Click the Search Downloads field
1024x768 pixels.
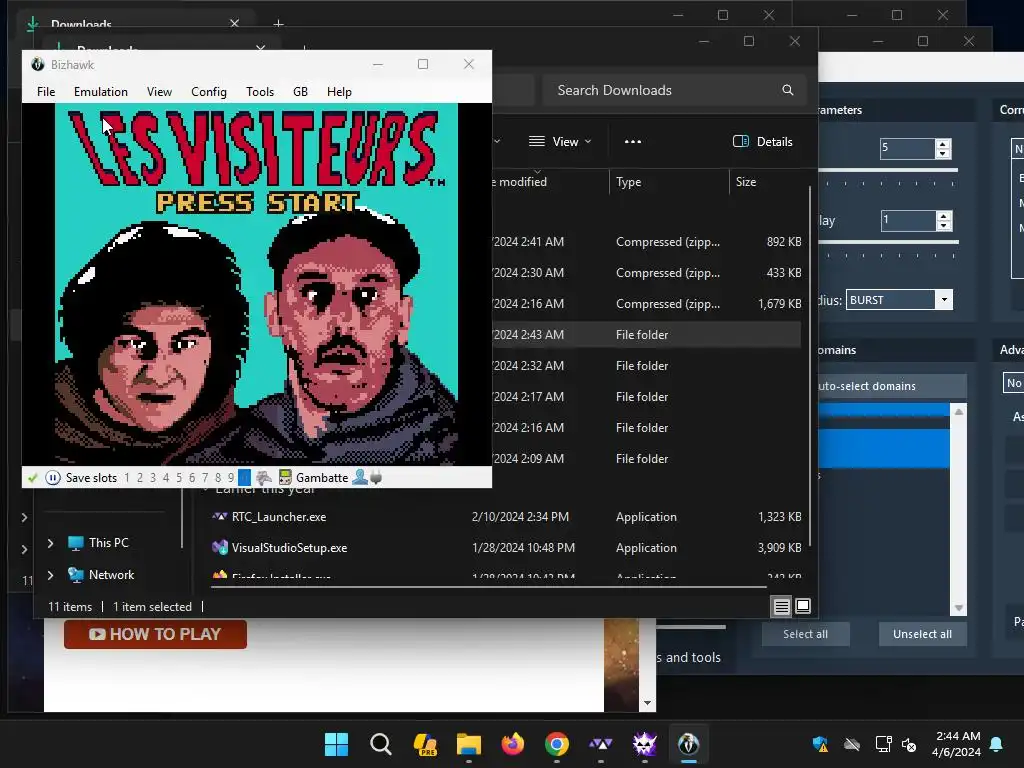click(673, 90)
